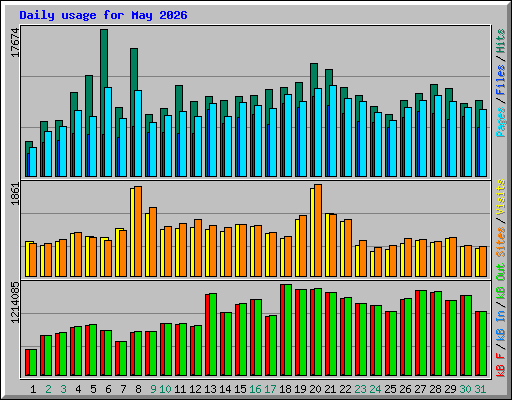Click day label 19 on x-axis
This screenshot has height=400, width=512.
[x=300, y=389]
